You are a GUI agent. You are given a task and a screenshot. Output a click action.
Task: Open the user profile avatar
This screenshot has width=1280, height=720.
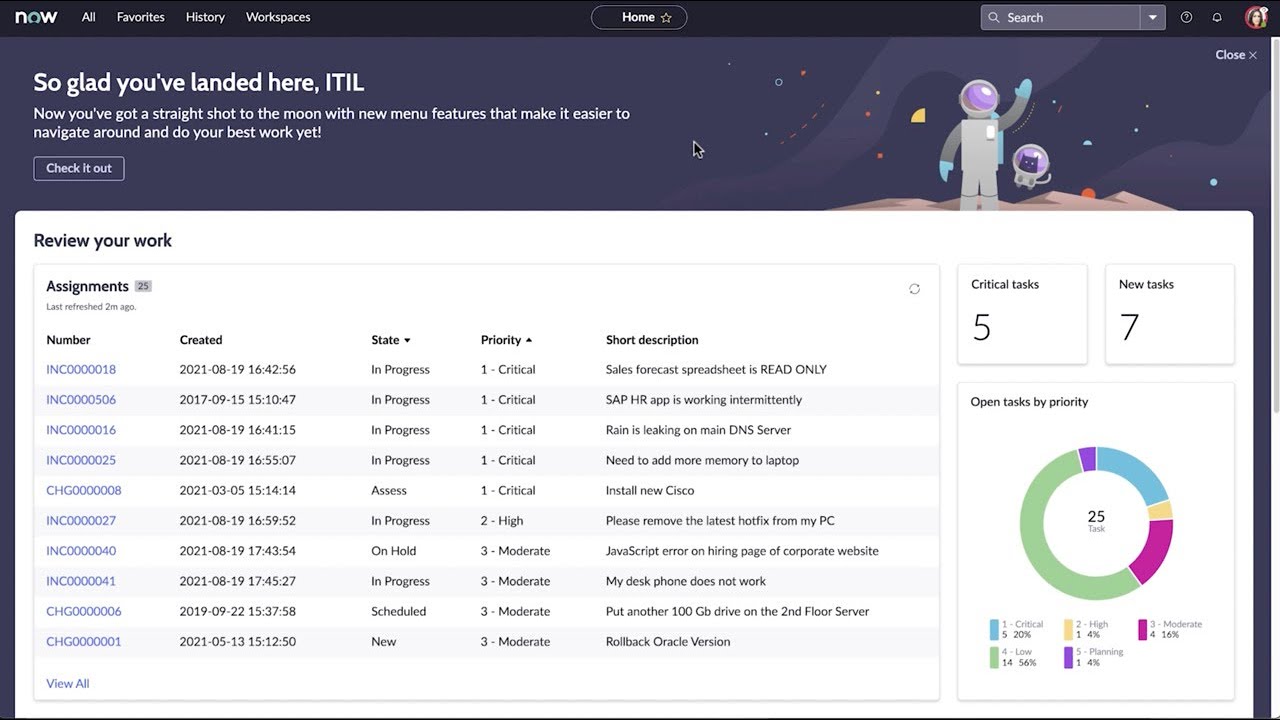(1256, 17)
